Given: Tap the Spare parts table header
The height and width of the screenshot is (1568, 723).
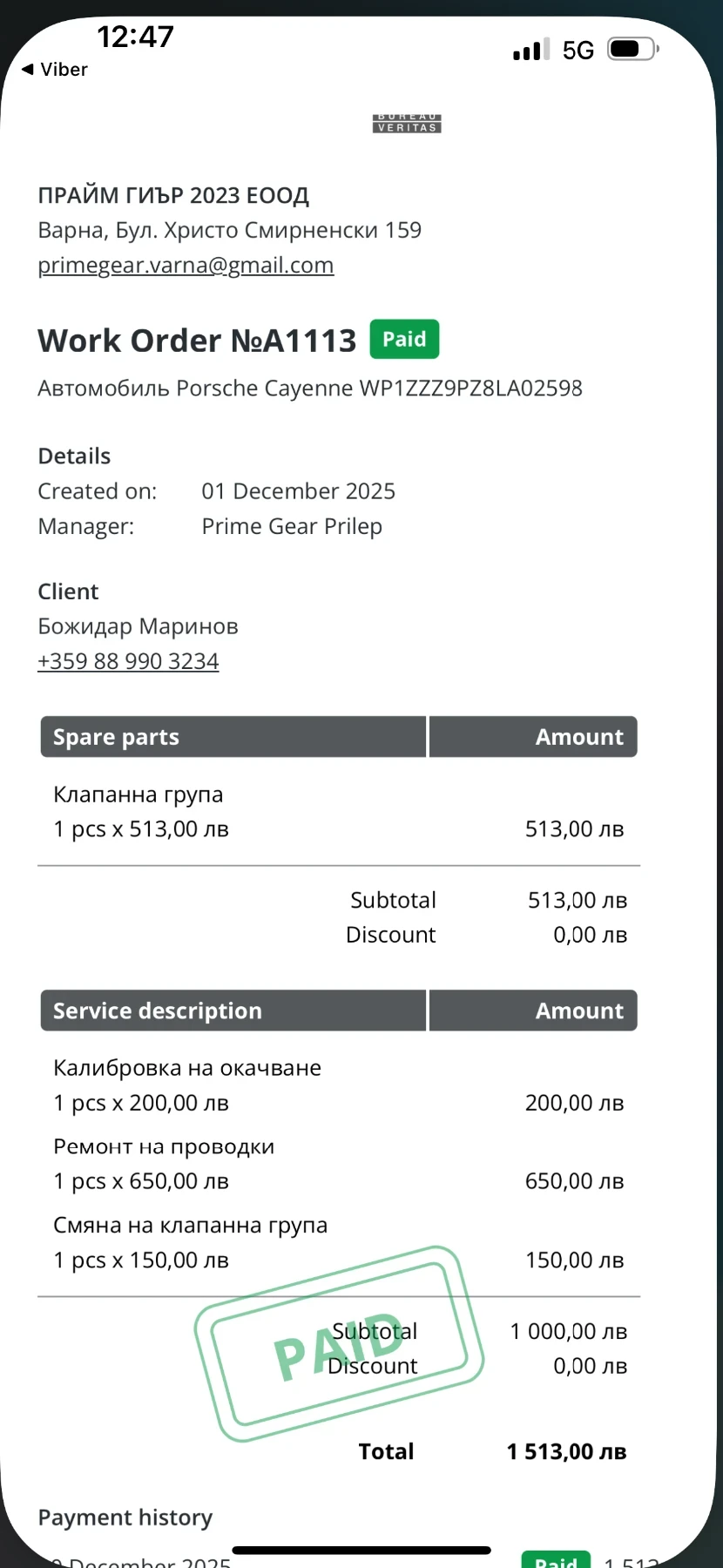Looking at the screenshot, I should [x=233, y=737].
